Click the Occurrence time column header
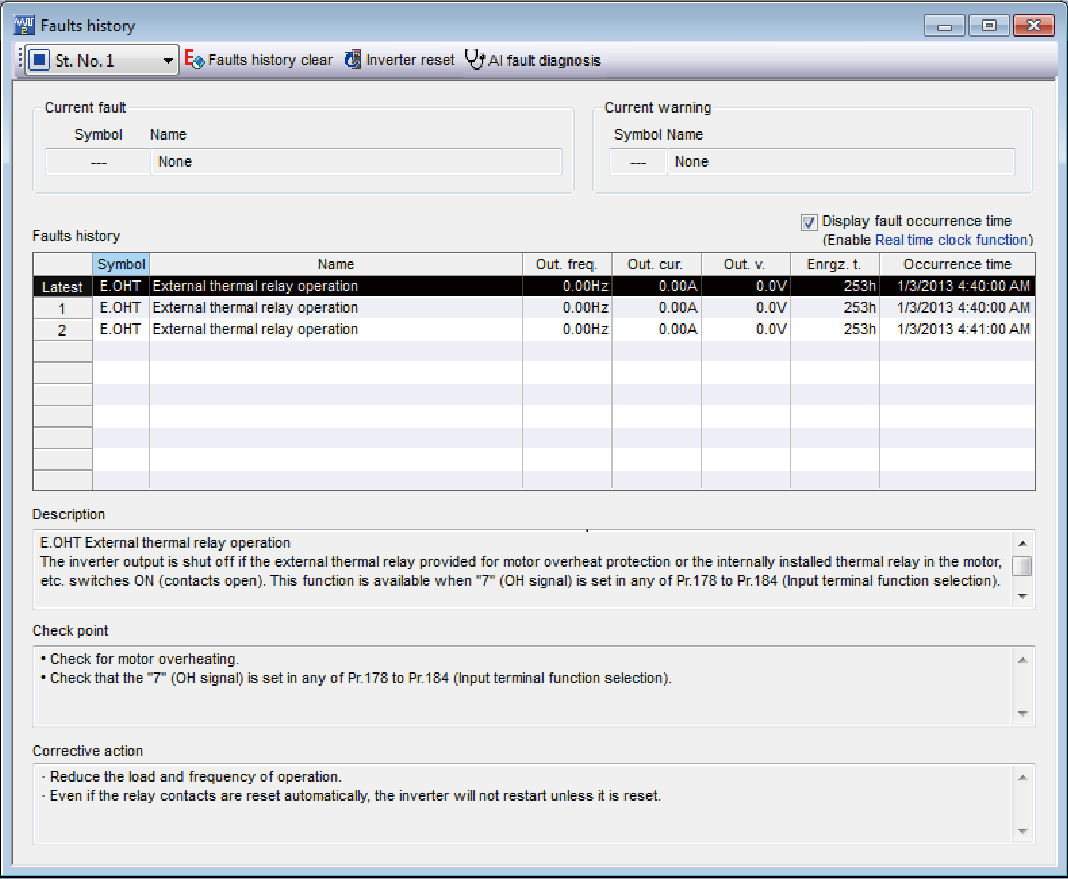The width and height of the screenshot is (1068, 879). pos(956,265)
